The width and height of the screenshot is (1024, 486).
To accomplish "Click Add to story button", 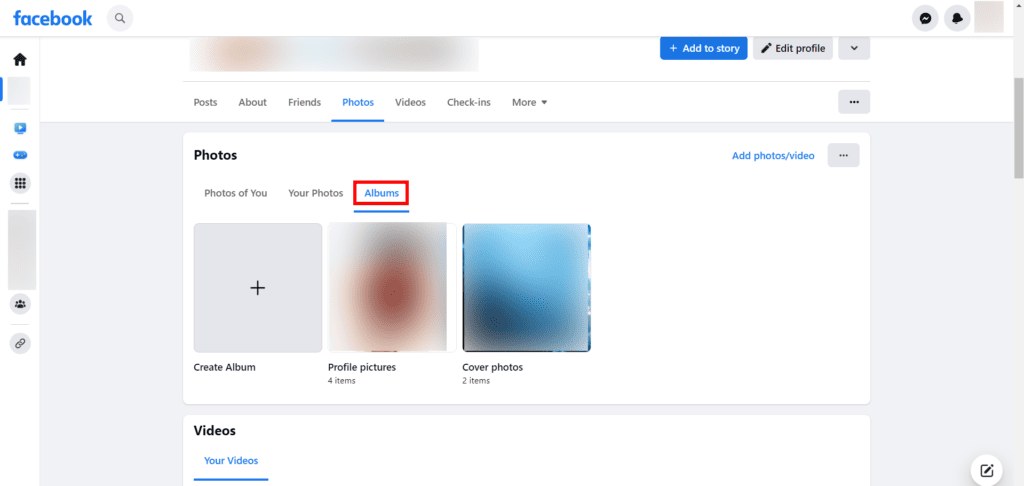I will coord(704,48).
